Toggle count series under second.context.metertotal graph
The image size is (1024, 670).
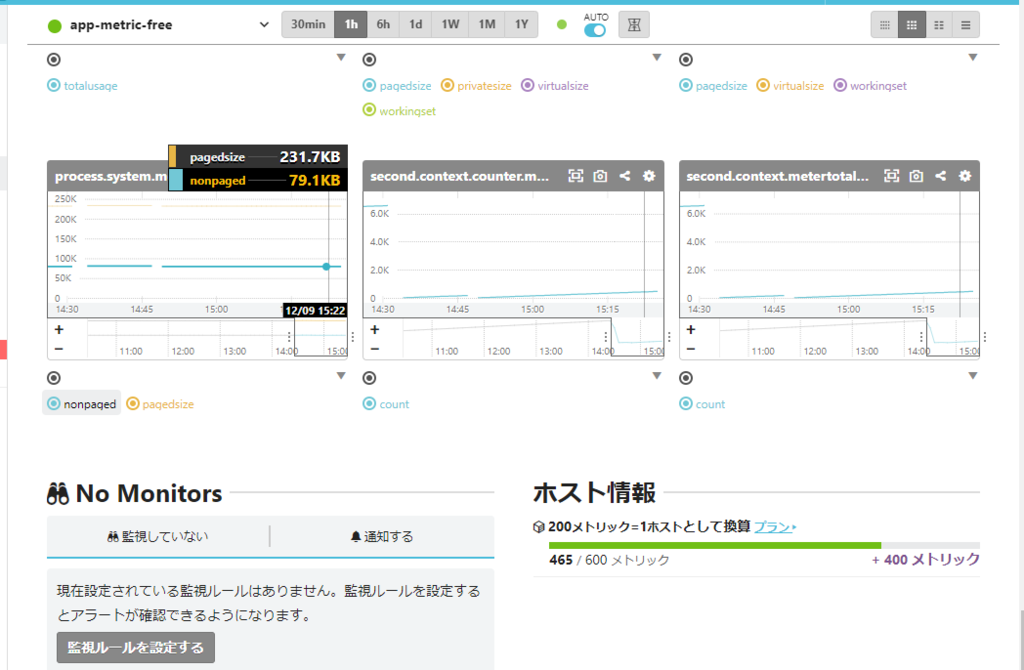[x=702, y=404]
